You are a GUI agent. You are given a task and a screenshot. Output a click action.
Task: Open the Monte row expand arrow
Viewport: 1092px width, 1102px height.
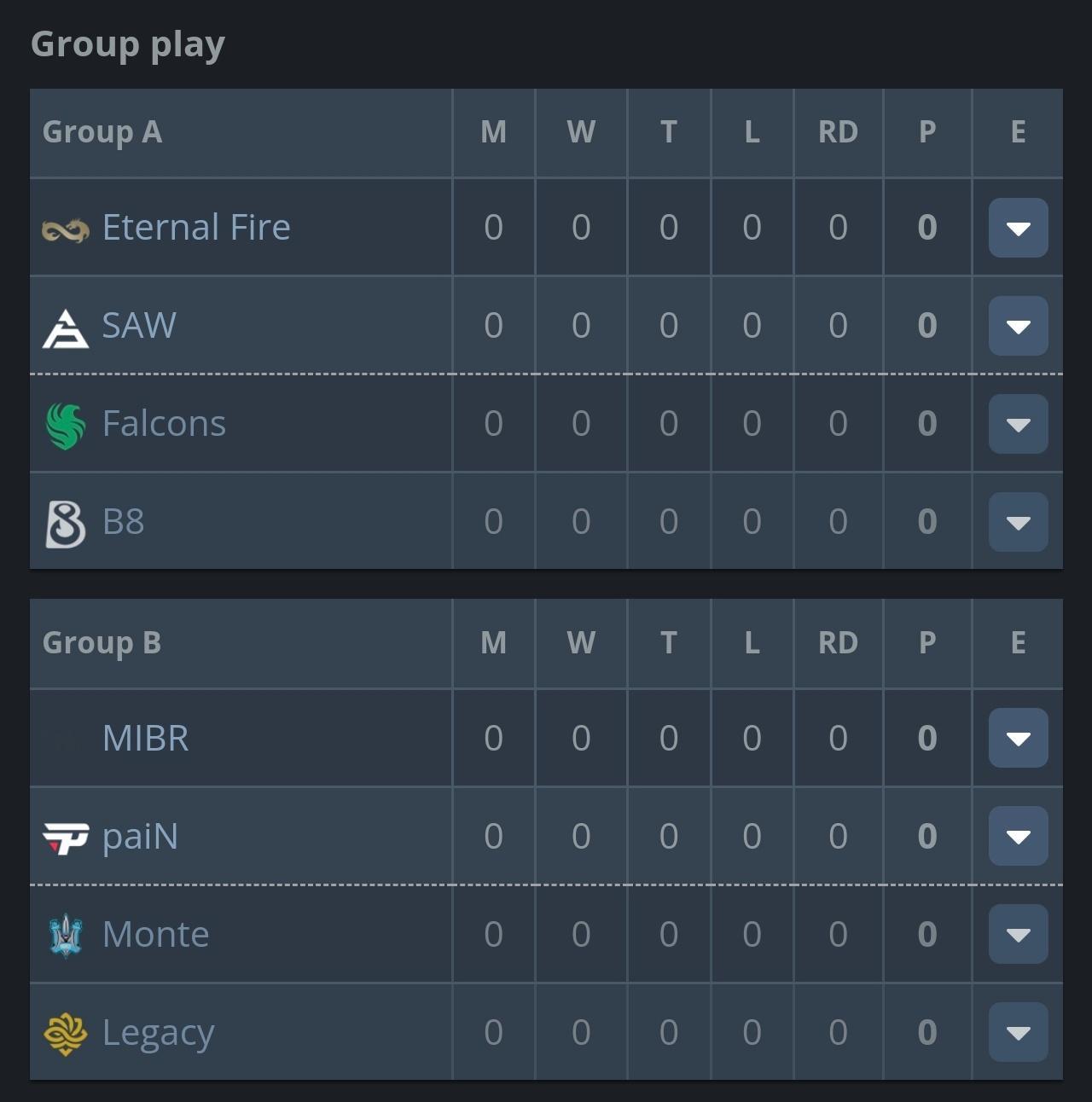pyautogui.click(x=1018, y=934)
